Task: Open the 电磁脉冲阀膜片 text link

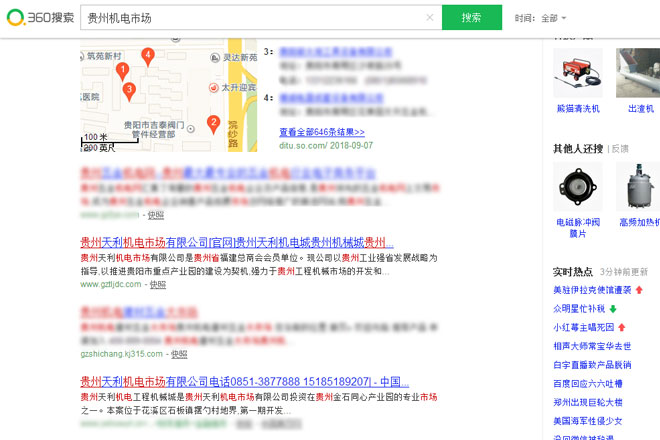Action: [578, 228]
